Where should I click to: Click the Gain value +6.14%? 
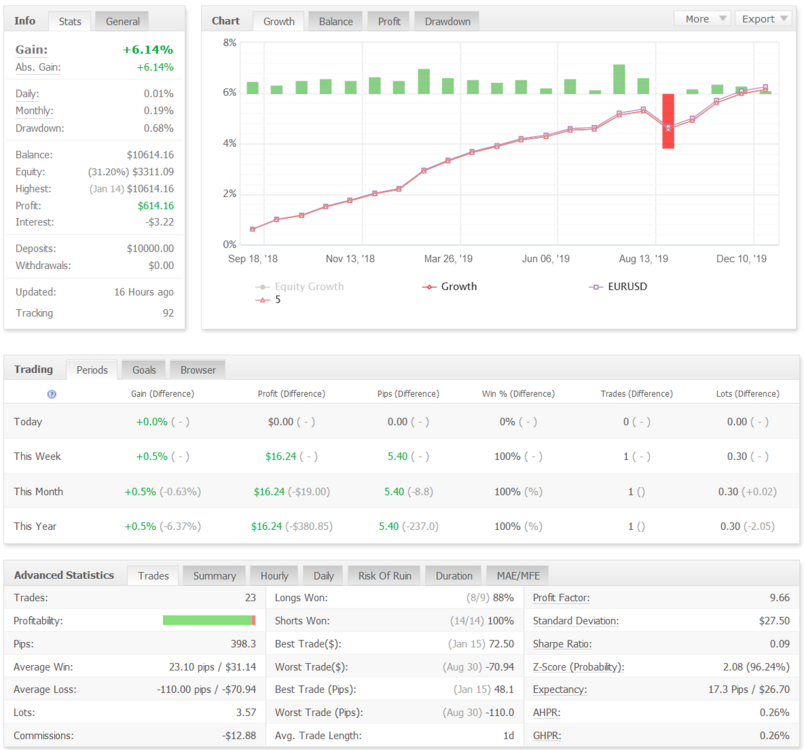[148, 50]
